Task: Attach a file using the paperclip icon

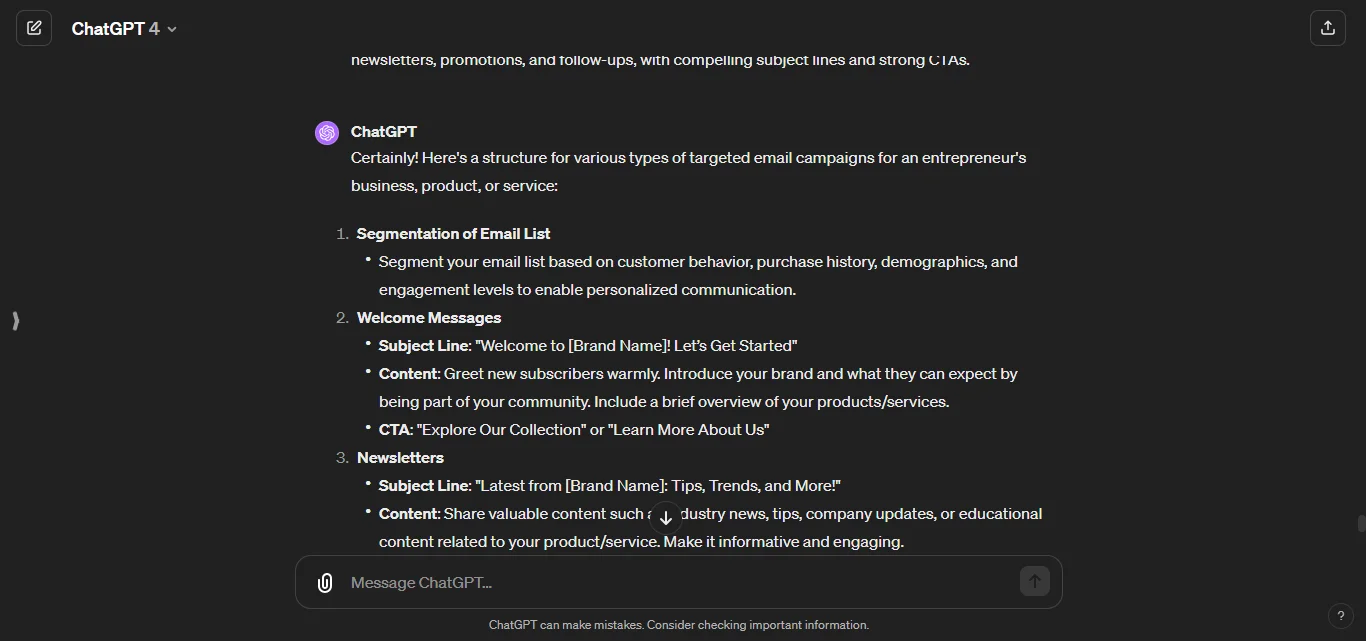Action: tap(325, 582)
